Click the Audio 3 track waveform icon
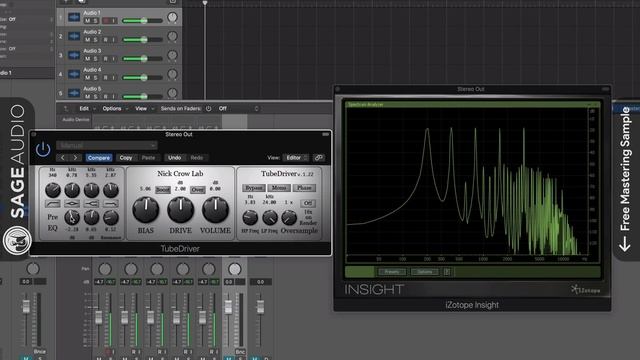 [x=74, y=55]
